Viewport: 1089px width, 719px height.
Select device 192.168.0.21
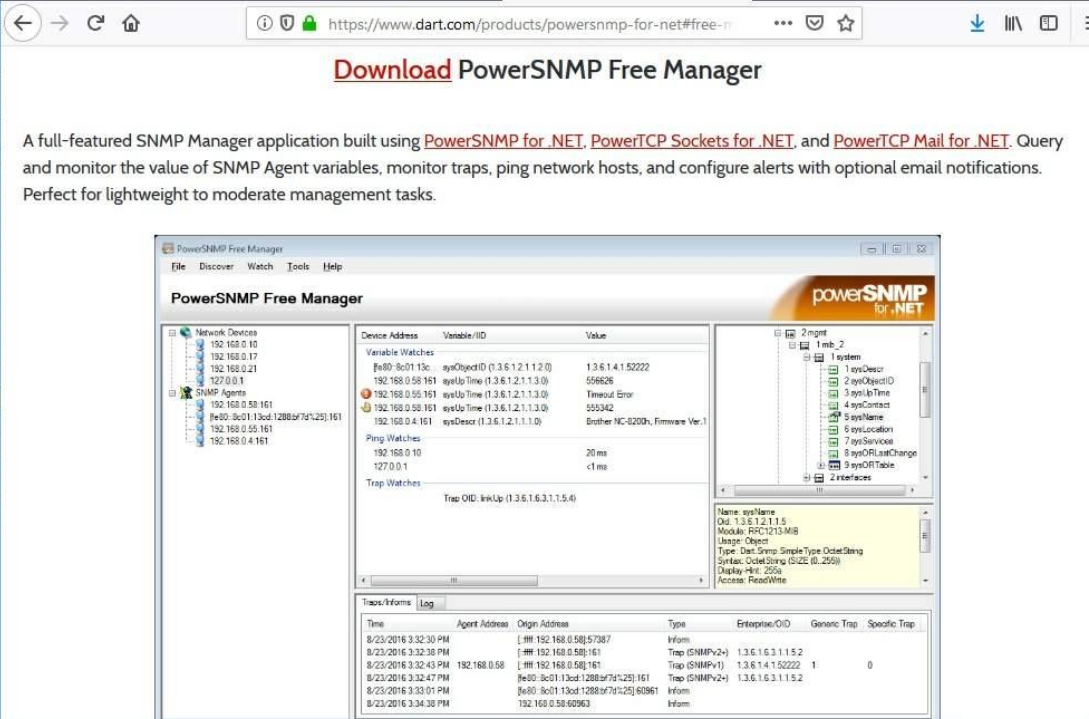pos(233,369)
